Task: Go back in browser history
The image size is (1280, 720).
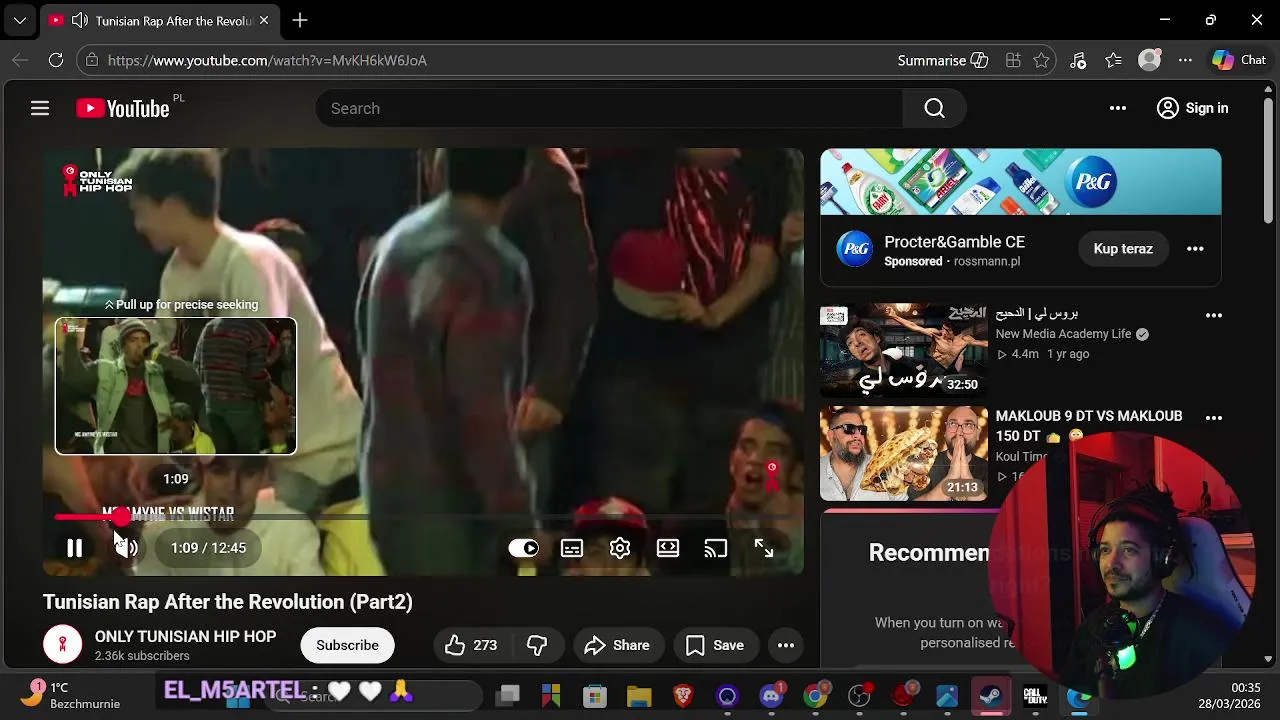Action: coord(20,60)
